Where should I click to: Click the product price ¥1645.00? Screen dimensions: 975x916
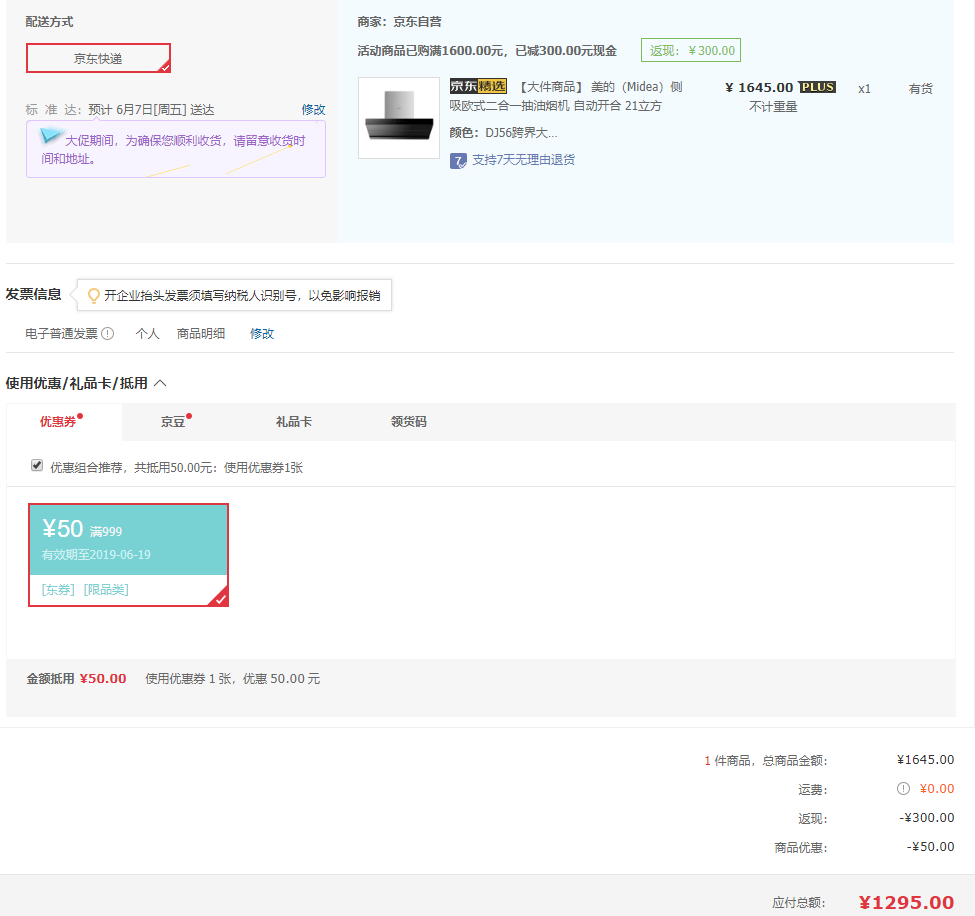coord(759,87)
